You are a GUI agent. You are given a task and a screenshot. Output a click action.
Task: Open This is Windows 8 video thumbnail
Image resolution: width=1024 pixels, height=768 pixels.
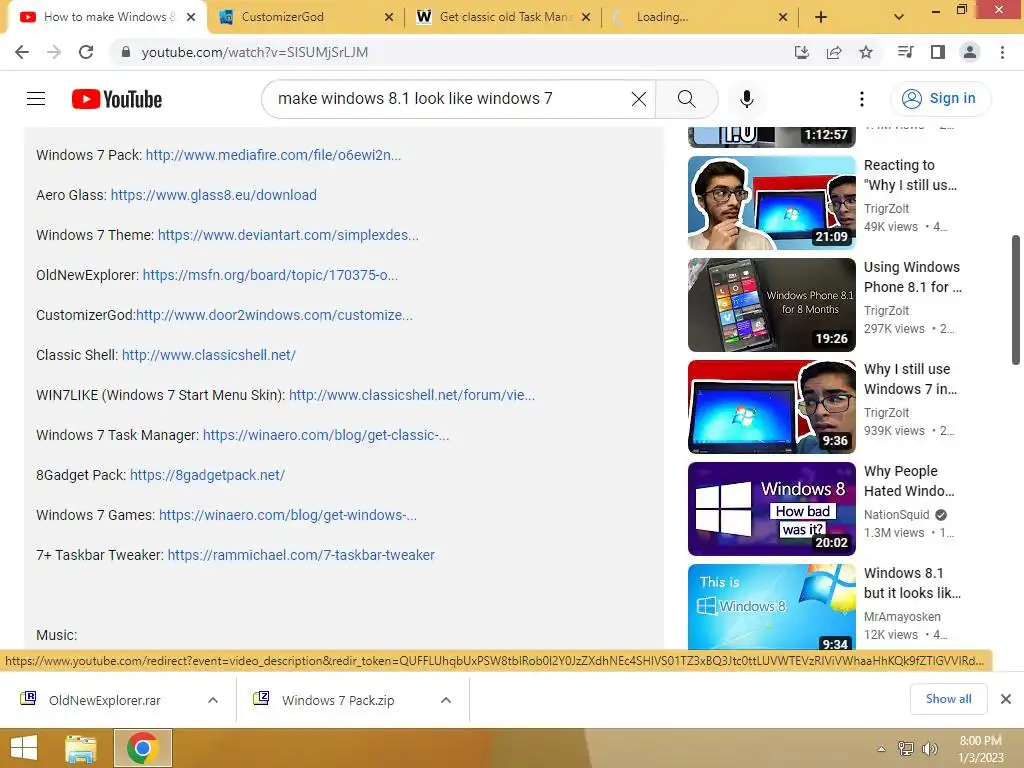click(x=772, y=606)
